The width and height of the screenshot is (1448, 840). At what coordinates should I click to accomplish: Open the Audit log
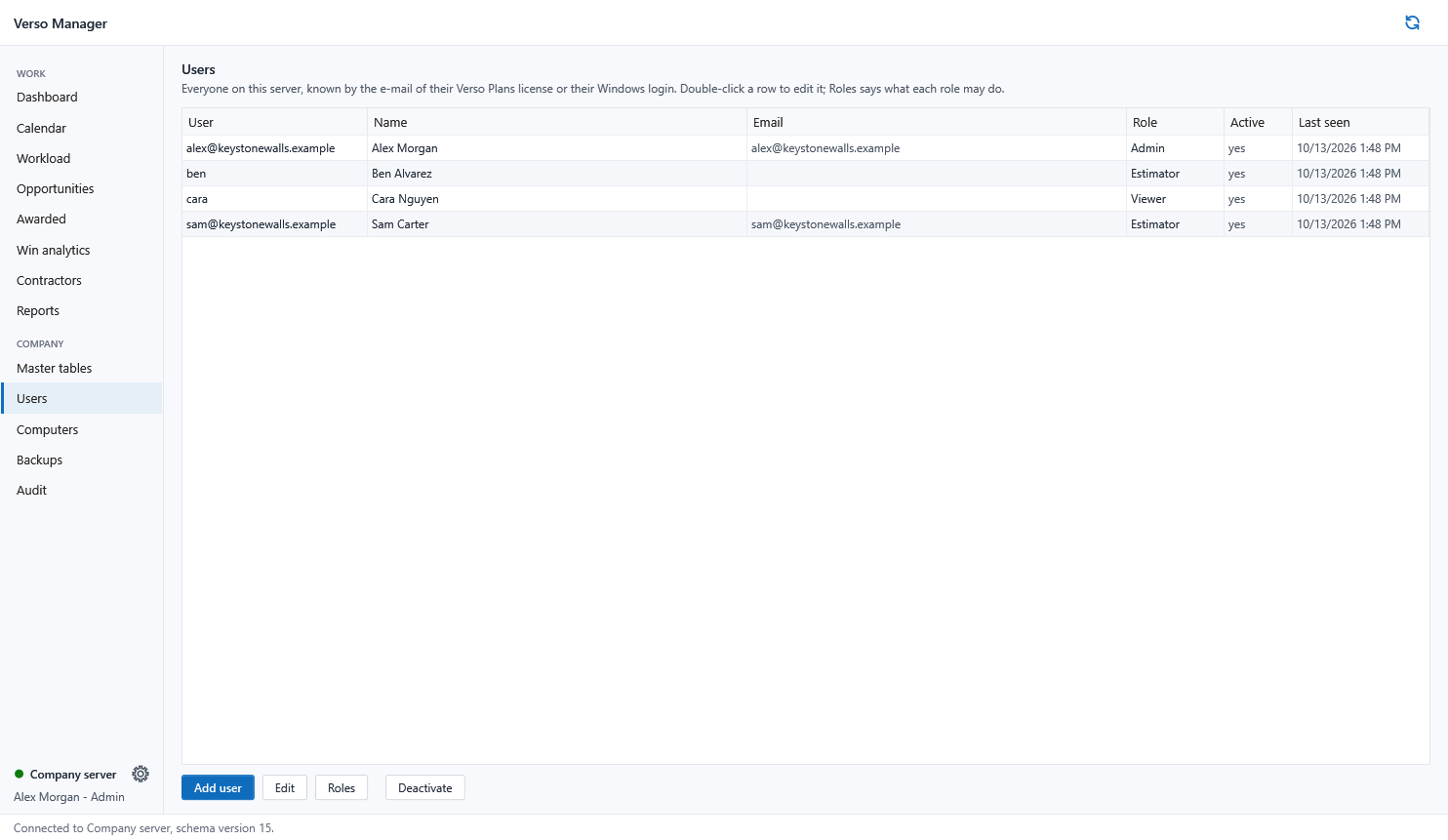pos(82,490)
